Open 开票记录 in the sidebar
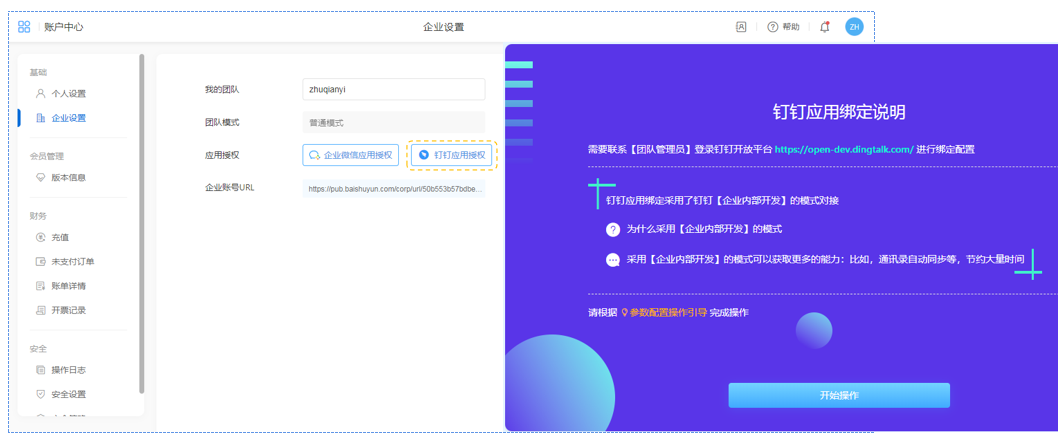Image resolution: width=1058 pixels, height=439 pixels. [x=68, y=310]
